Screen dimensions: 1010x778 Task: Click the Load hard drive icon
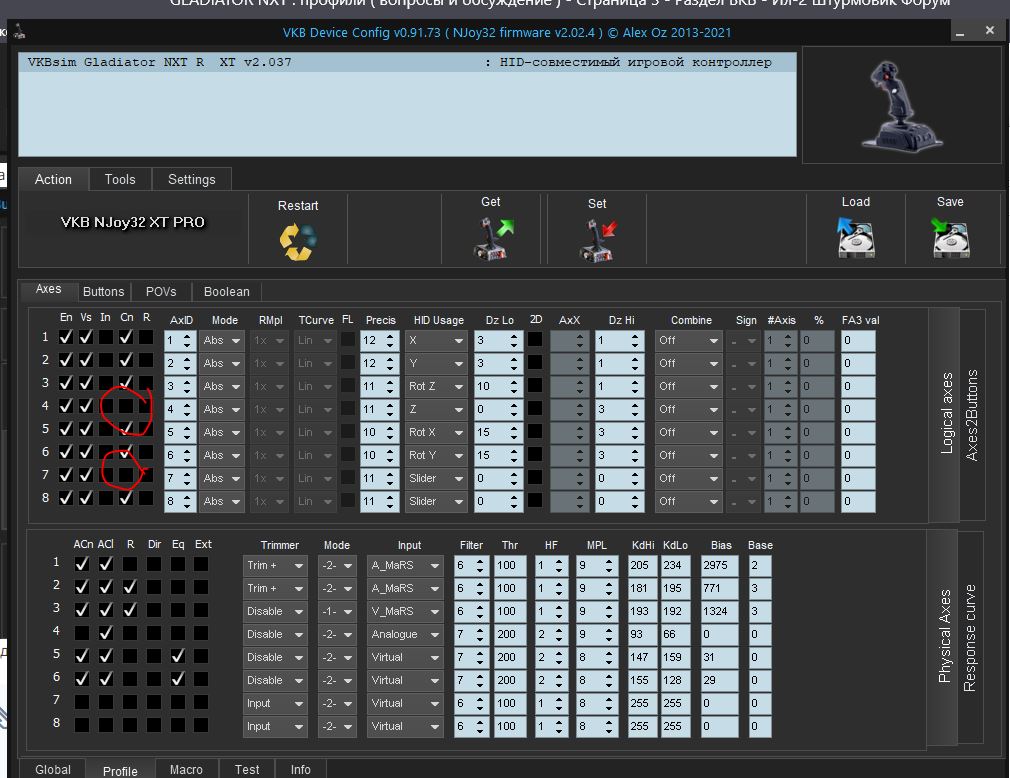pyautogui.click(x=855, y=237)
